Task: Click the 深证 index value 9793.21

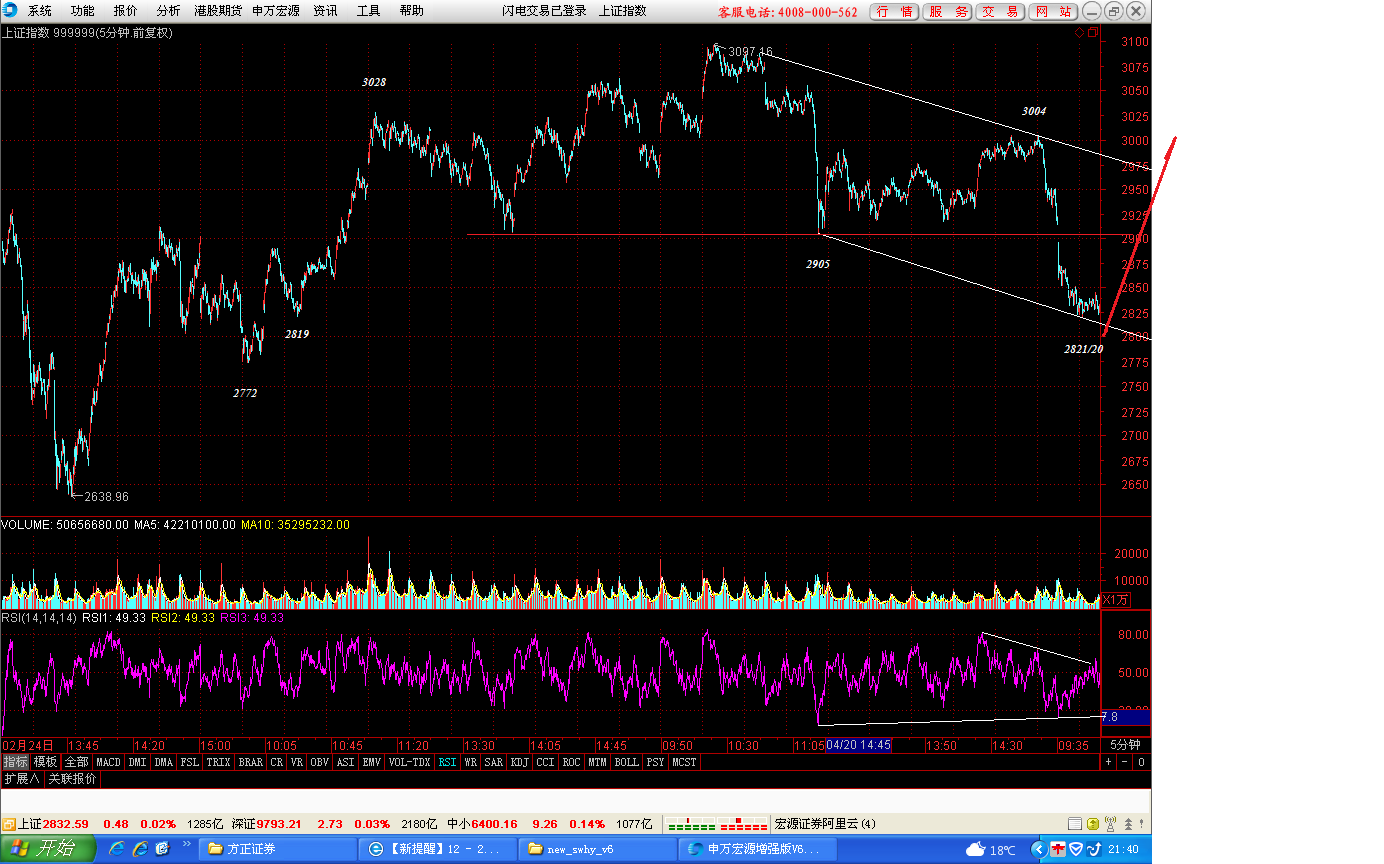Action: pos(279,824)
